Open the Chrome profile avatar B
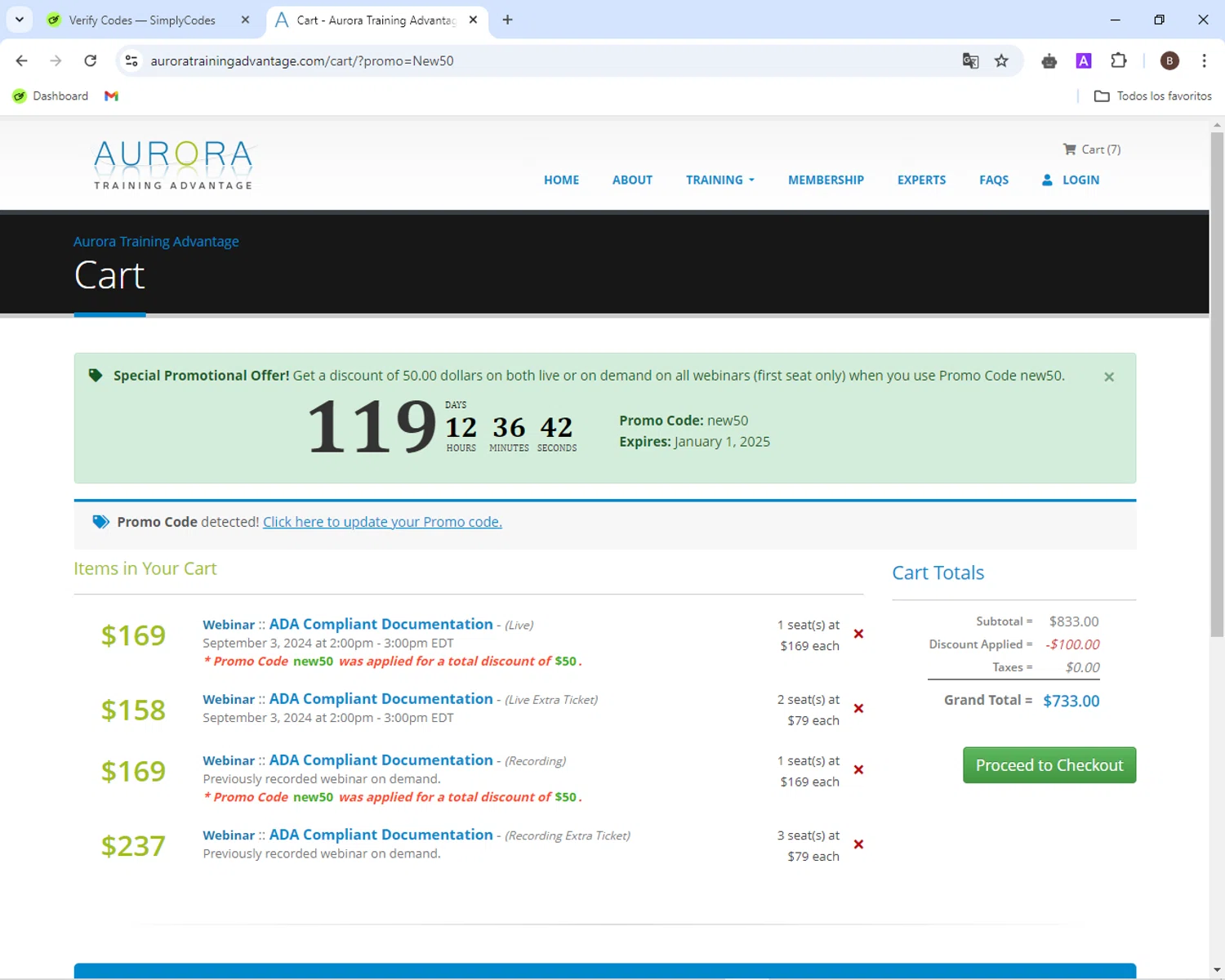The width and height of the screenshot is (1225, 980). pyautogui.click(x=1169, y=60)
